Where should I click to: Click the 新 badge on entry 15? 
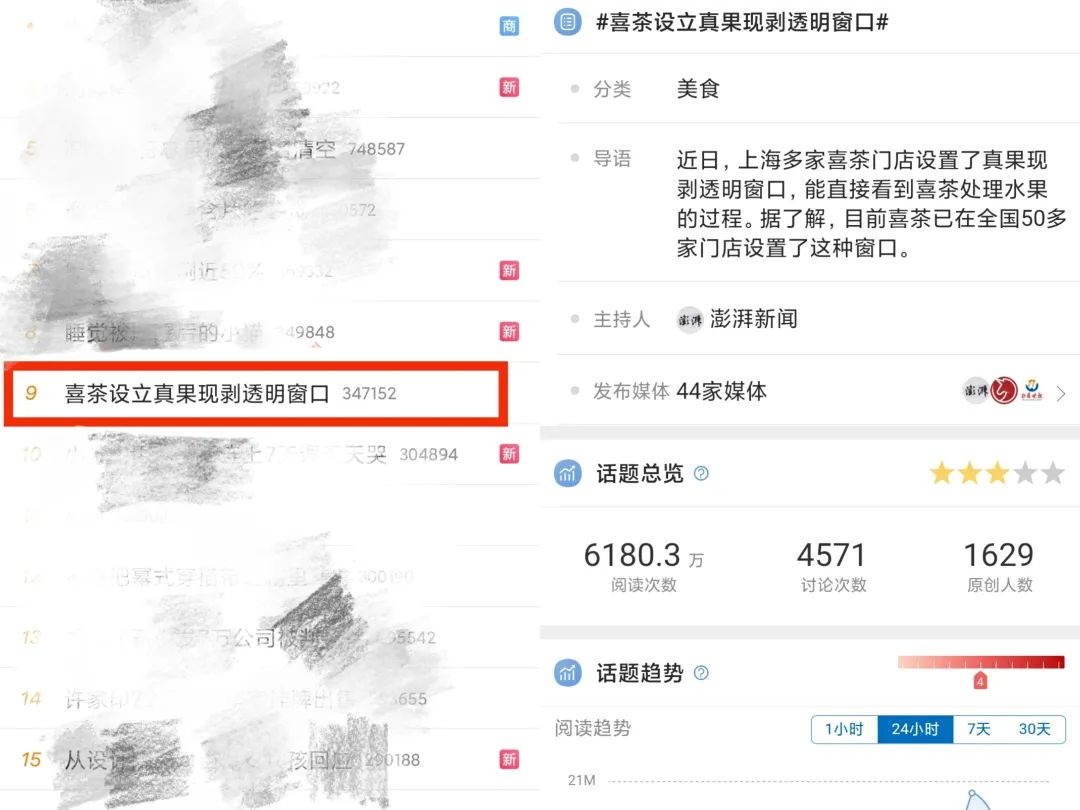(x=509, y=760)
